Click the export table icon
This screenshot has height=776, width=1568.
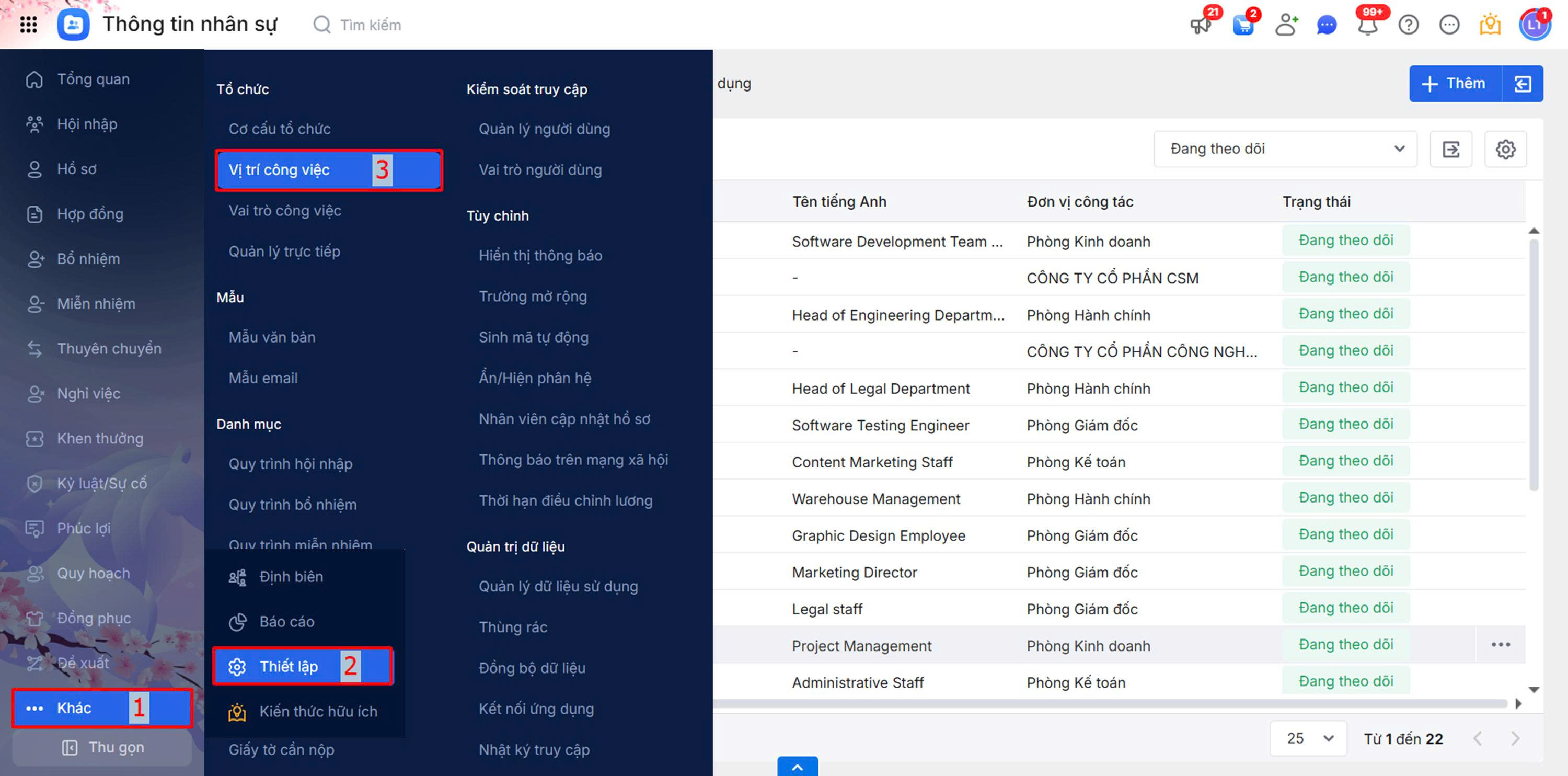(1451, 149)
